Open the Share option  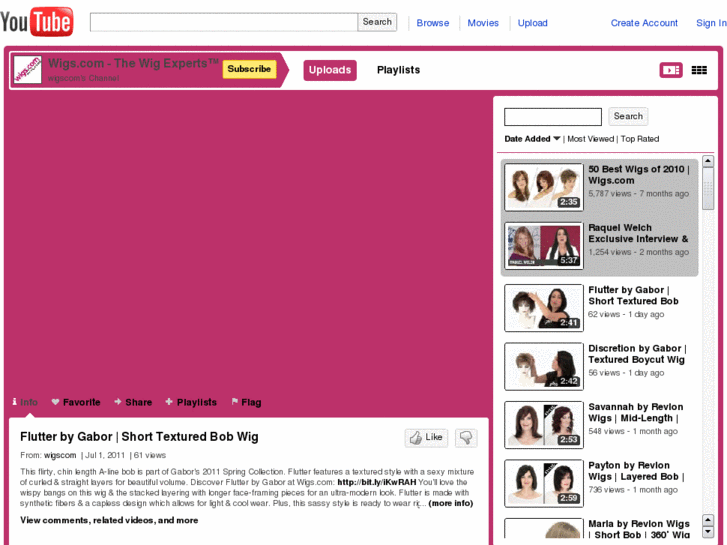point(133,402)
